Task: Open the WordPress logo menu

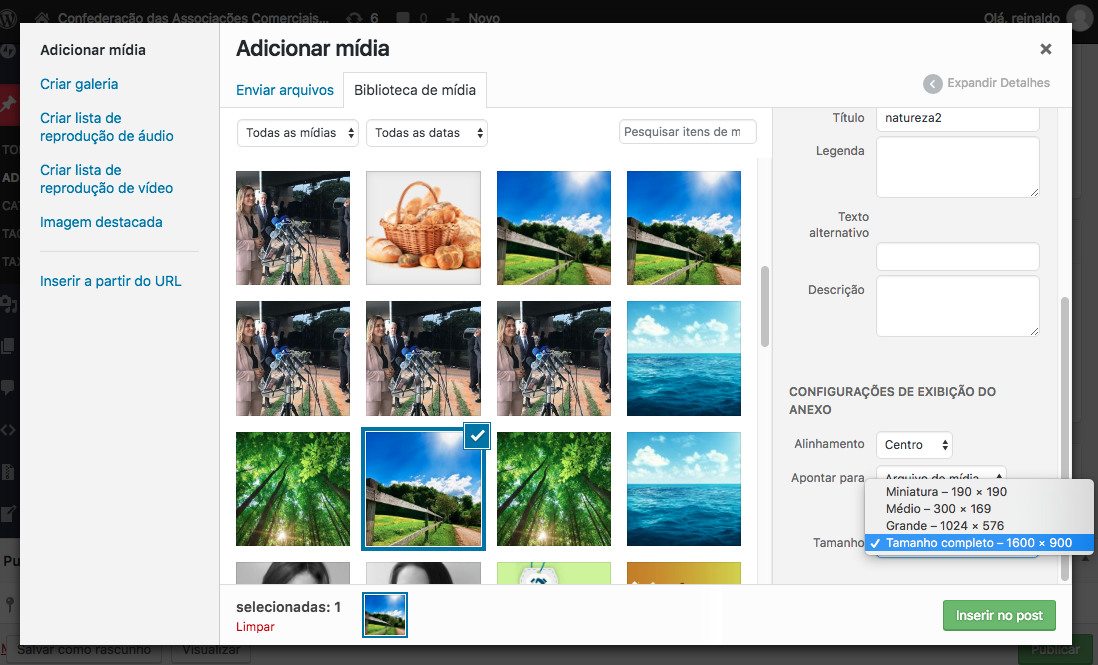Action: tap(8, 18)
